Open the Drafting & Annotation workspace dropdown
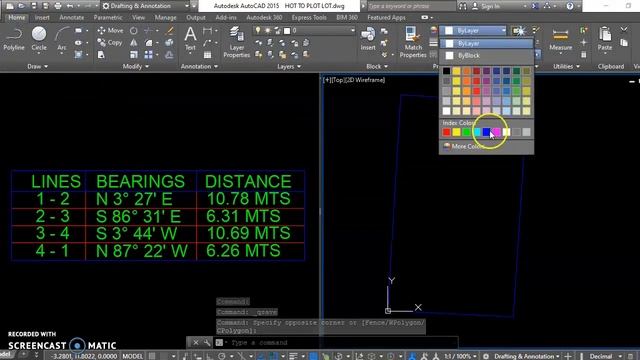This screenshot has height=360, width=640. [145, 6]
